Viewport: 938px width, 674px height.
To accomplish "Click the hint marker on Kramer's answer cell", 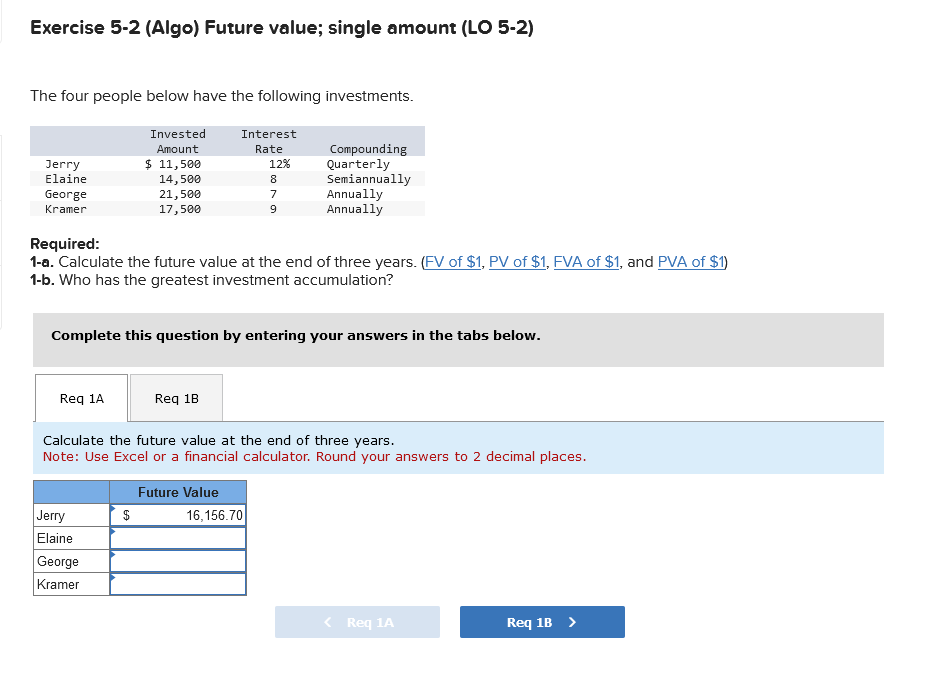I will 115,579.
